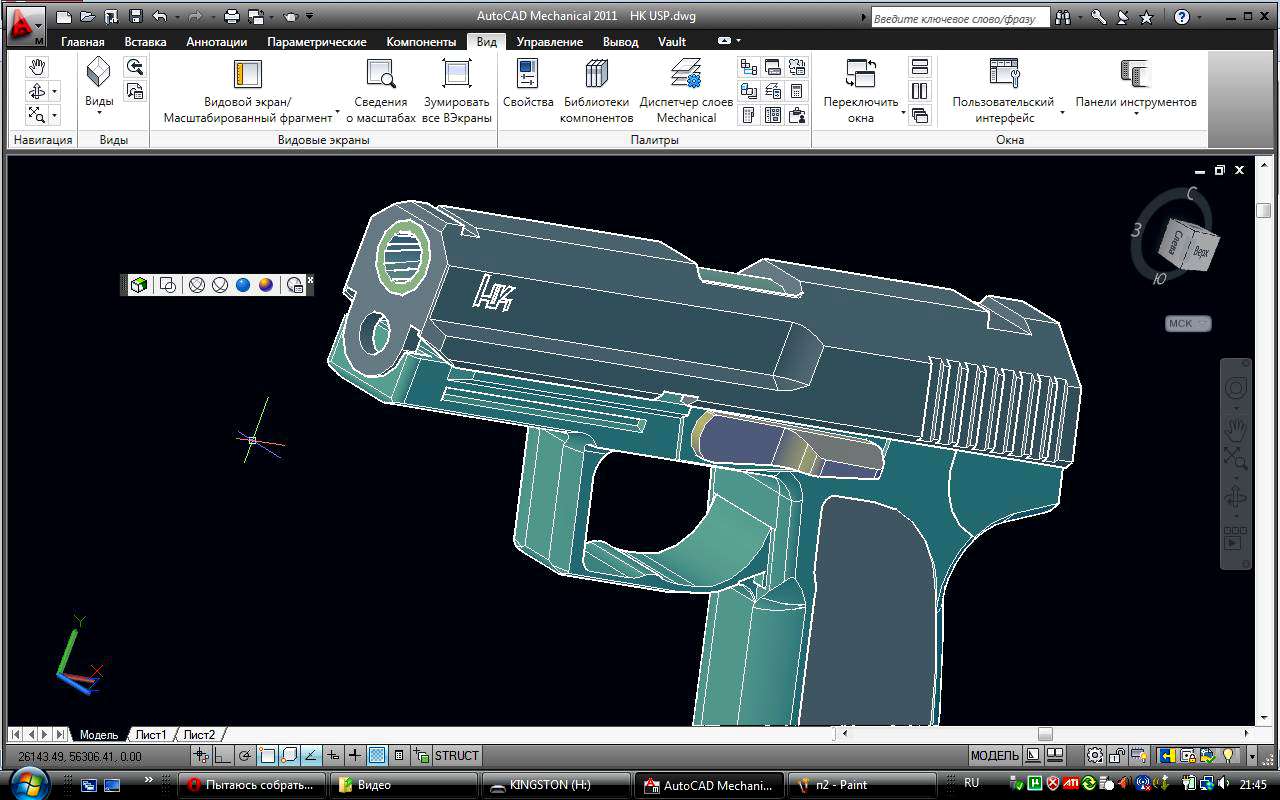1280x800 pixels.
Task: Click the calculator palette icon
Action: pyautogui.click(x=797, y=91)
